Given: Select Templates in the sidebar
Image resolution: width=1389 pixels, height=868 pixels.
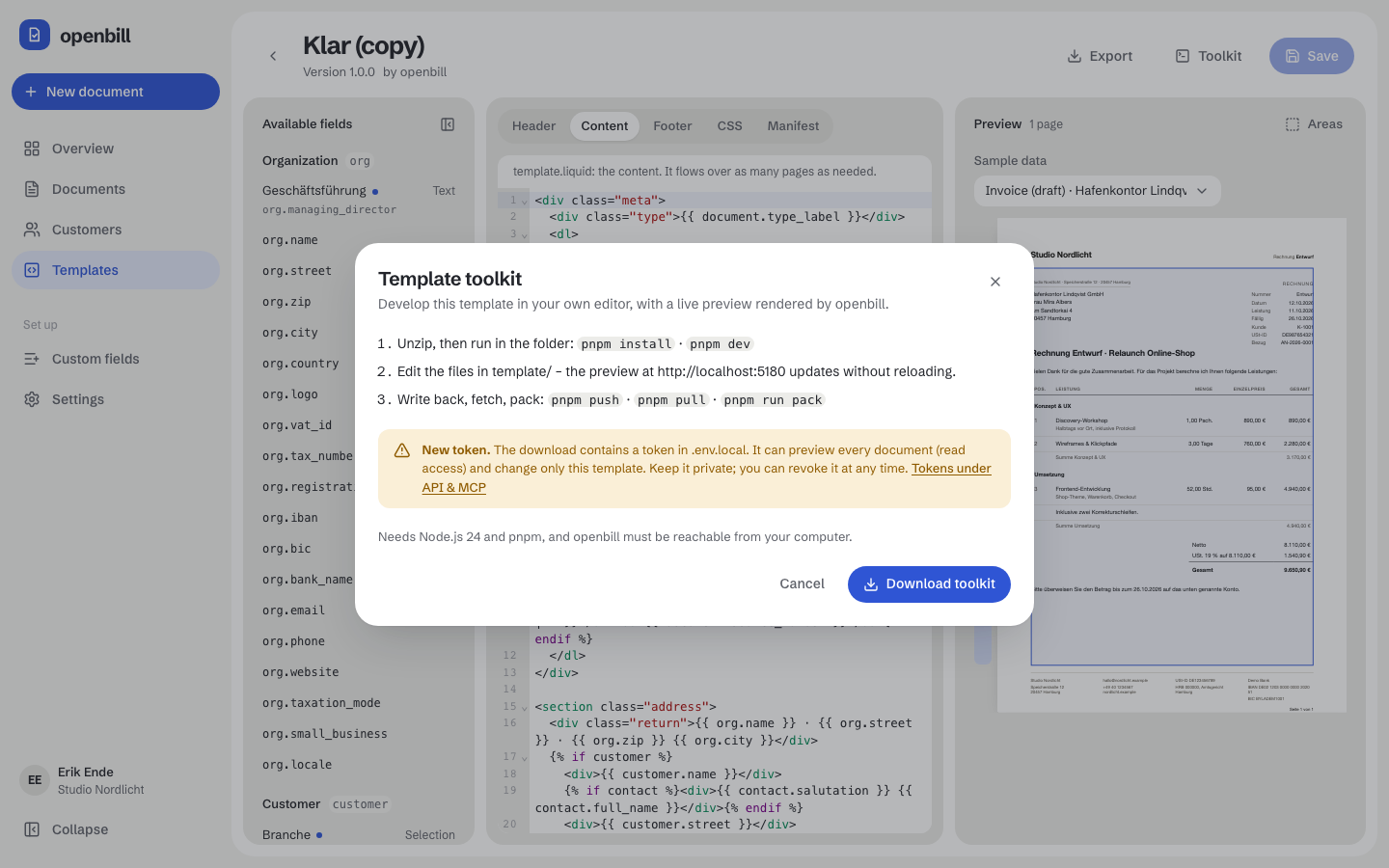Looking at the screenshot, I should (116, 270).
